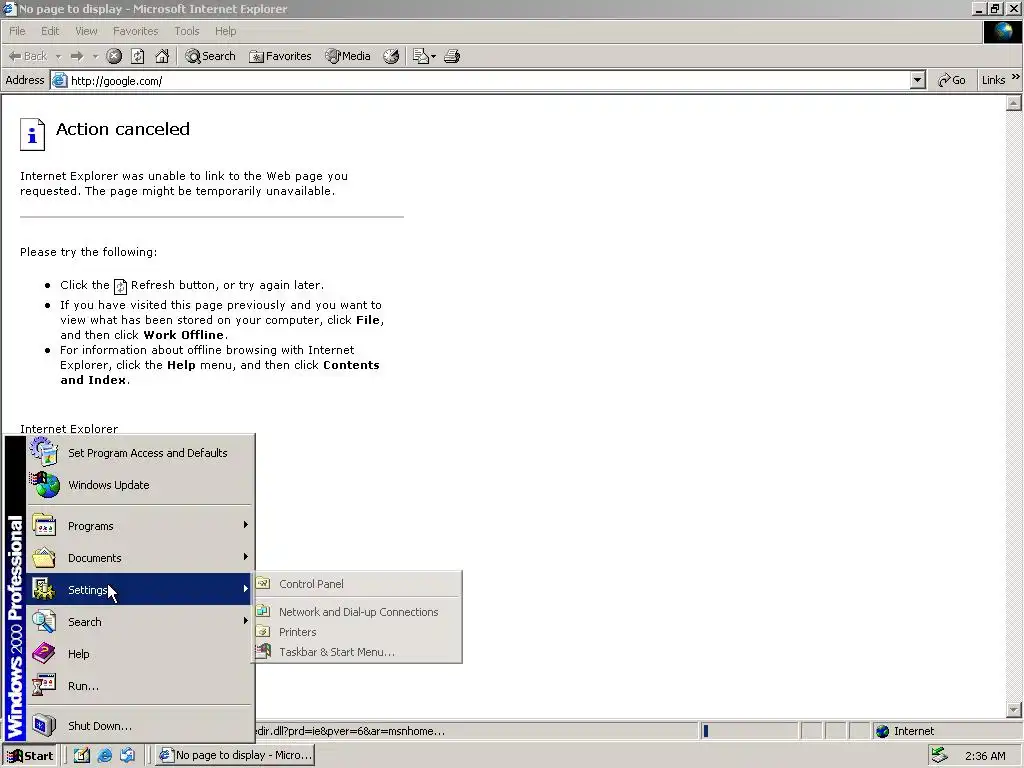Click the Programs folder icon
The height and width of the screenshot is (768, 1024).
[44, 526]
